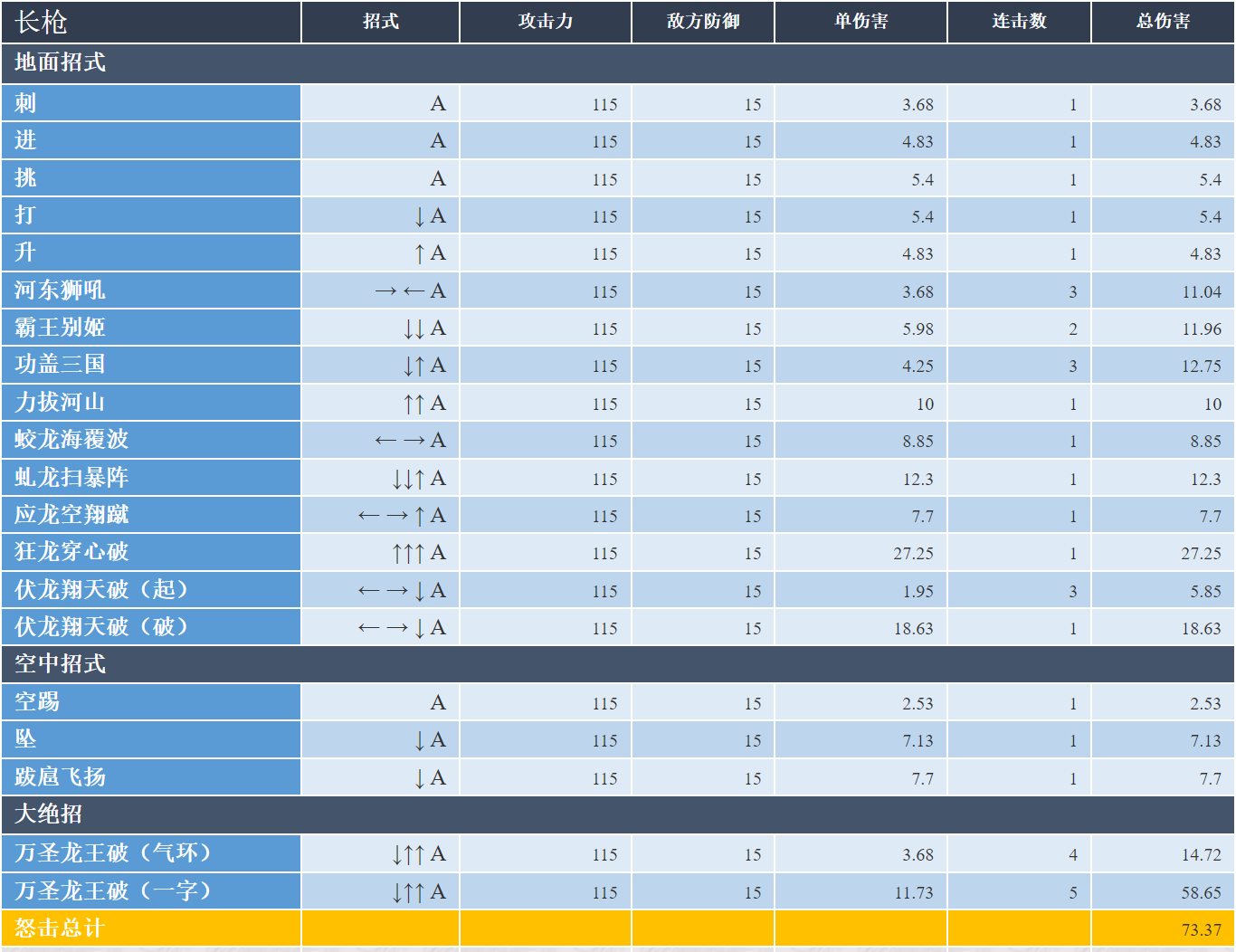The width and height of the screenshot is (1236, 952).
Task: Click the 58.65 total damage cell
Action: point(1163,892)
